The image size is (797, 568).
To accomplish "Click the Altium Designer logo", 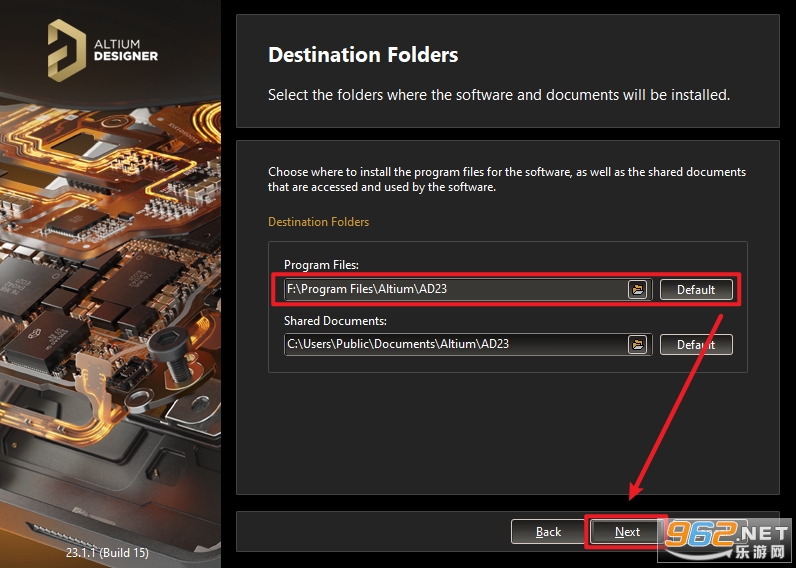I will [103, 50].
